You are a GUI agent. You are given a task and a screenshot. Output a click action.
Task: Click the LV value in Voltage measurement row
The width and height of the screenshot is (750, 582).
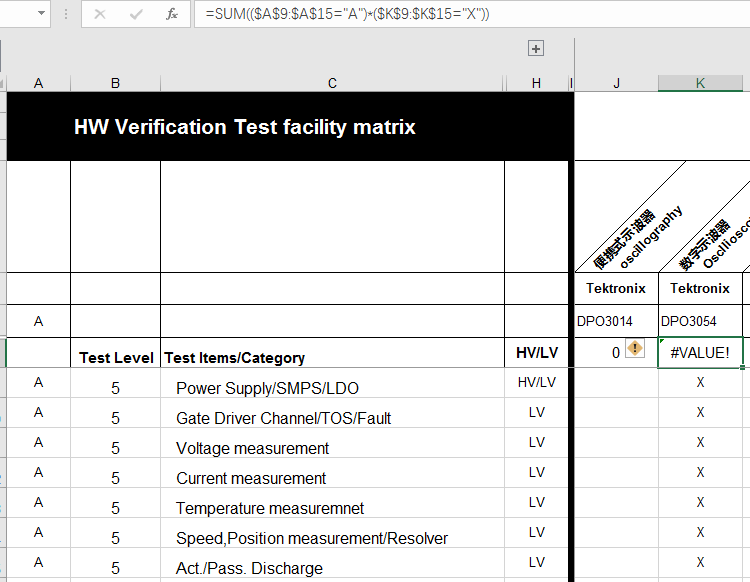pyautogui.click(x=536, y=442)
